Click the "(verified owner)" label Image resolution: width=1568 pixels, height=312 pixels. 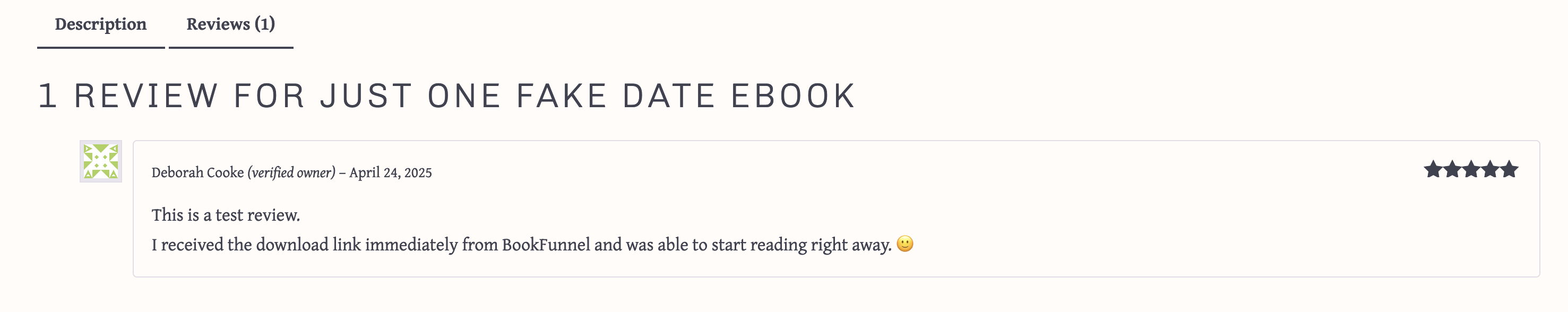pos(291,173)
